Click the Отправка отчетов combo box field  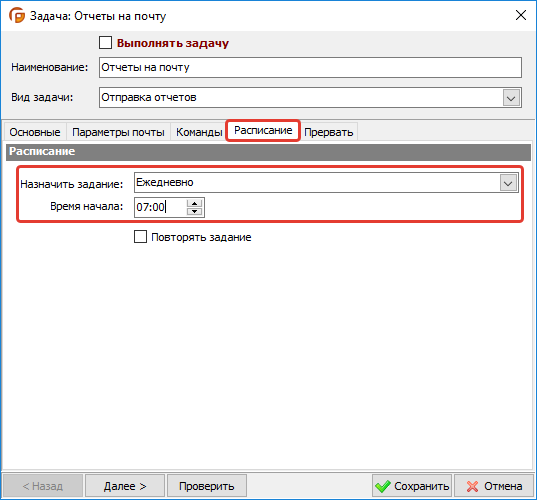310,98
